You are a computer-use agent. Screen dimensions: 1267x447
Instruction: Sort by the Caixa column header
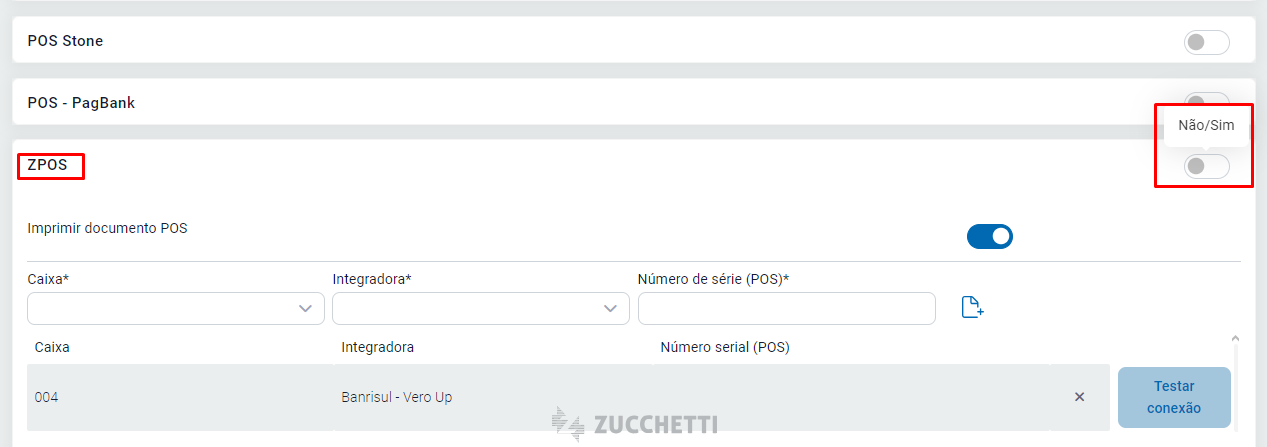(x=52, y=347)
